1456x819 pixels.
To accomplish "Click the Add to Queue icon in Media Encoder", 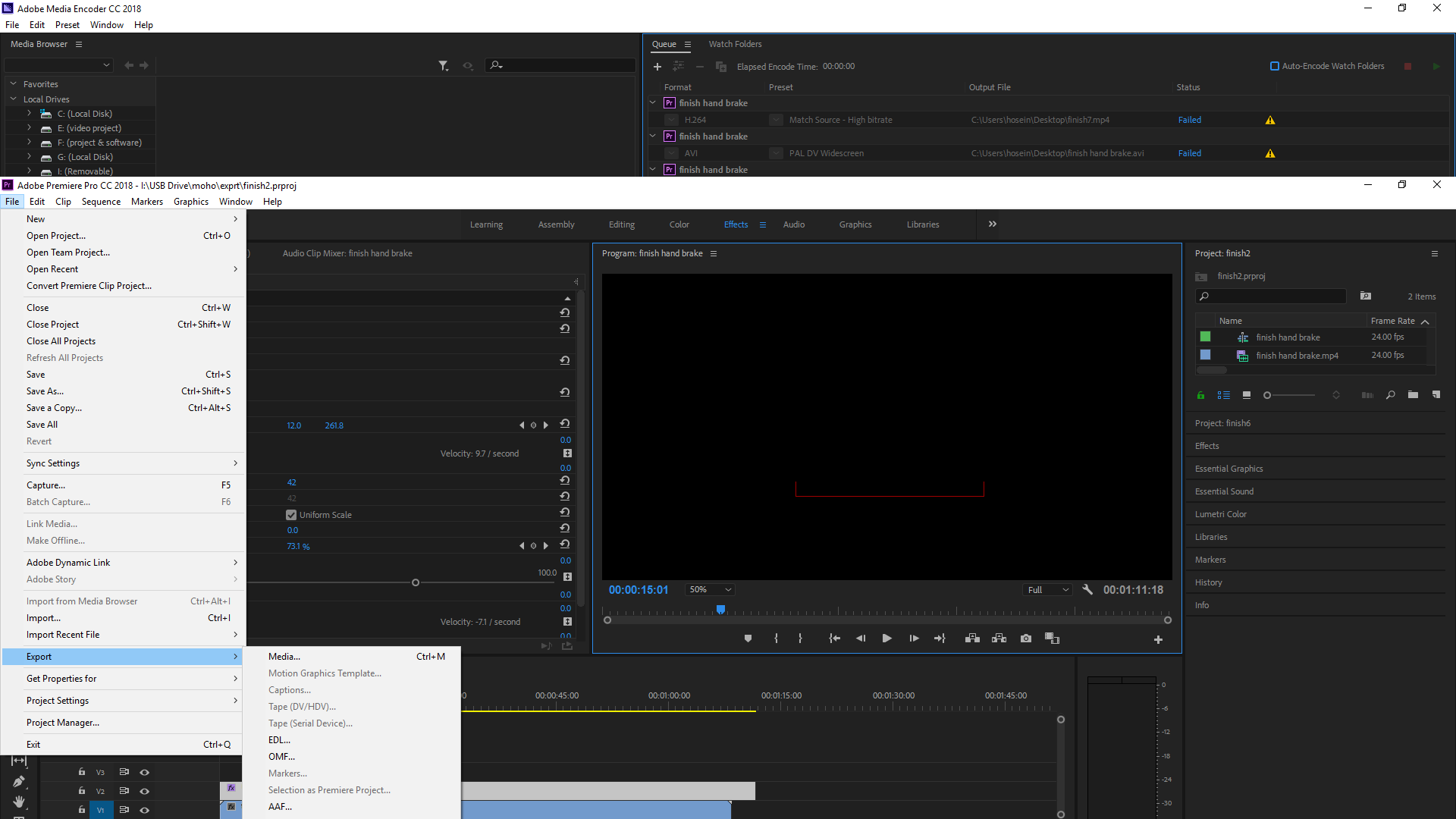I will pos(657,66).
